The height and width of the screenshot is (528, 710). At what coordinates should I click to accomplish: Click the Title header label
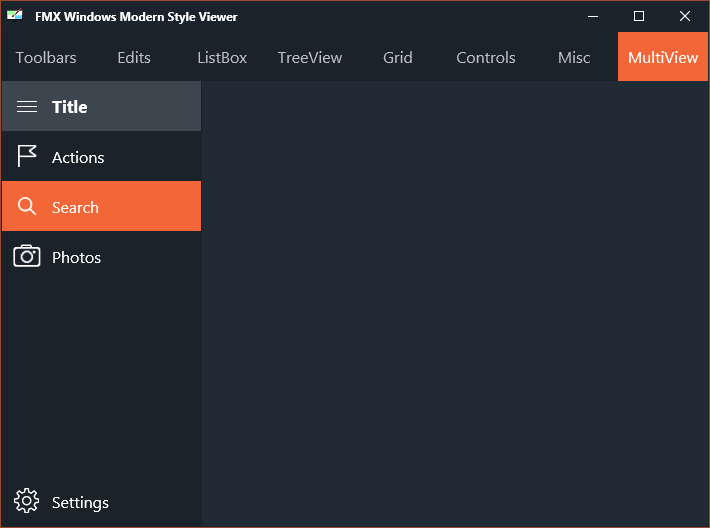click(69, 107)
